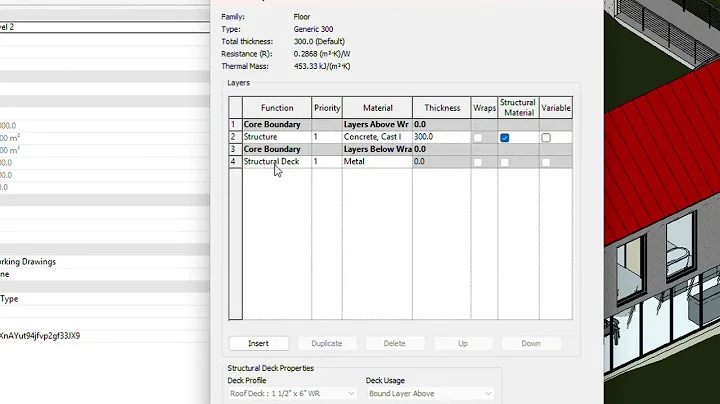The width and height of the screenshot is (720, 404).
Task: Click the Function column header
Action: [277, 107]
